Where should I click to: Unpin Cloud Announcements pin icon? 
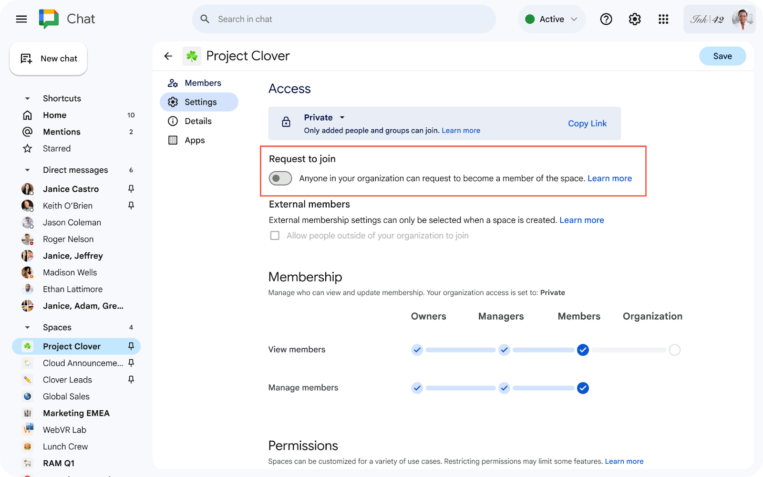pos(131,363)
